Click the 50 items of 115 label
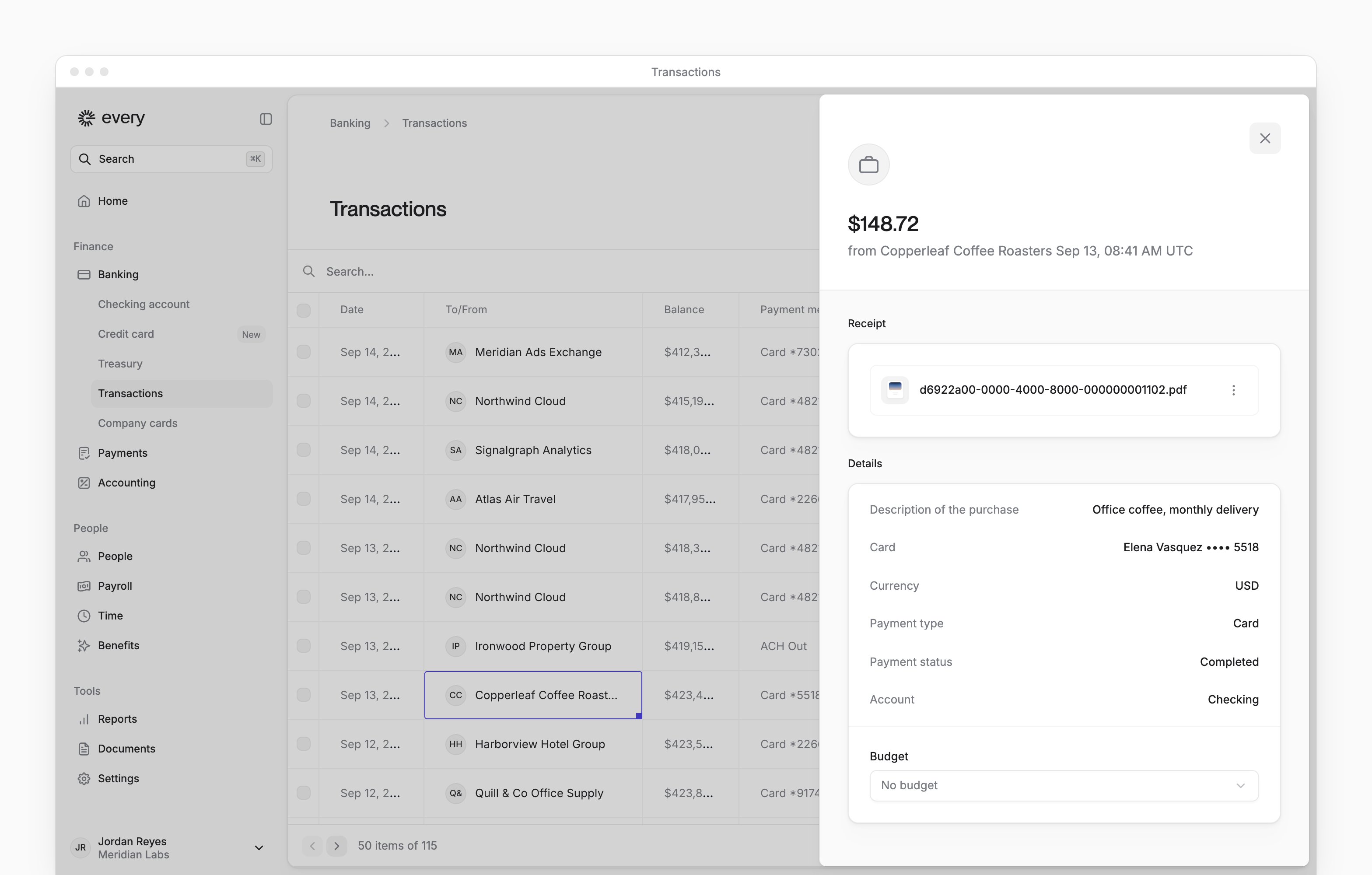The image size is (1372, 875). [x=397, y=846]
